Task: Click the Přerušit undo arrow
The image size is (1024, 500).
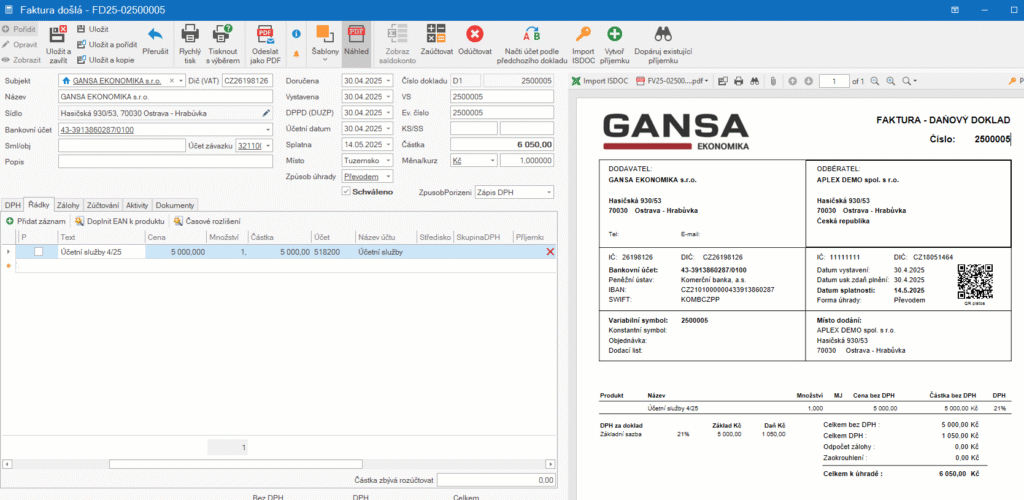Action: tap(155, 34)
